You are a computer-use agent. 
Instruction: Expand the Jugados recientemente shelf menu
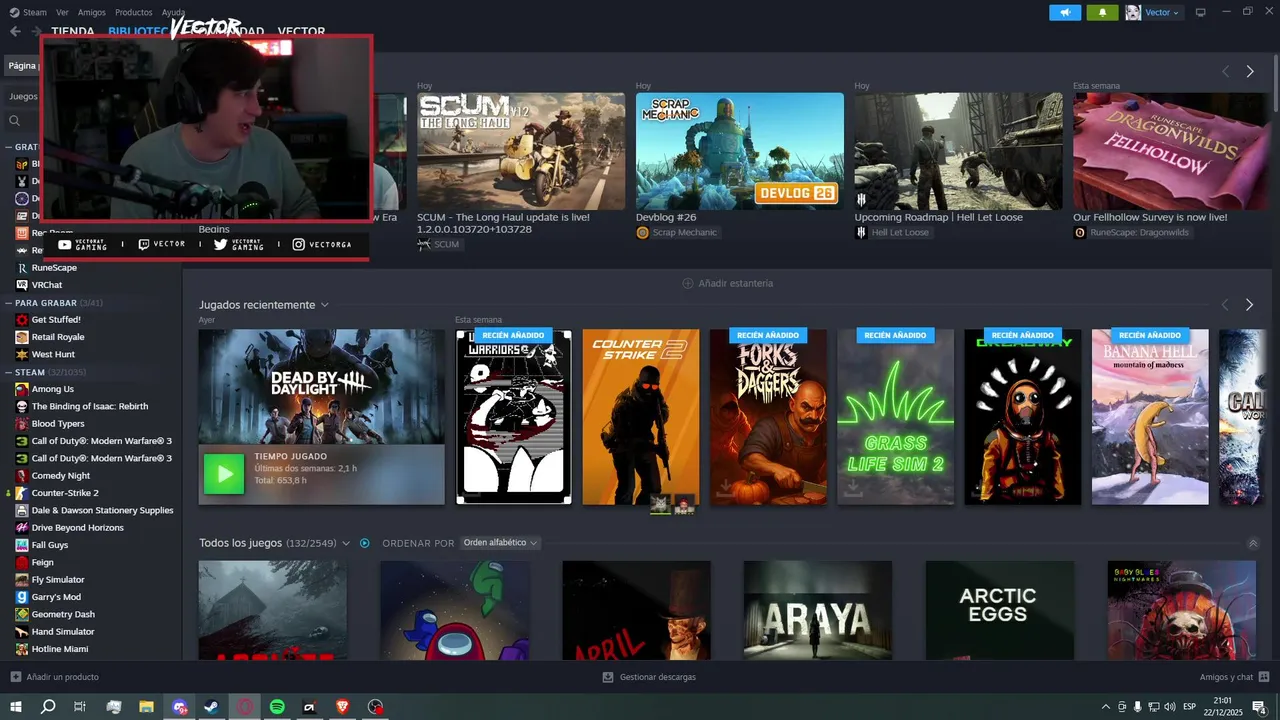pos(325,305)
